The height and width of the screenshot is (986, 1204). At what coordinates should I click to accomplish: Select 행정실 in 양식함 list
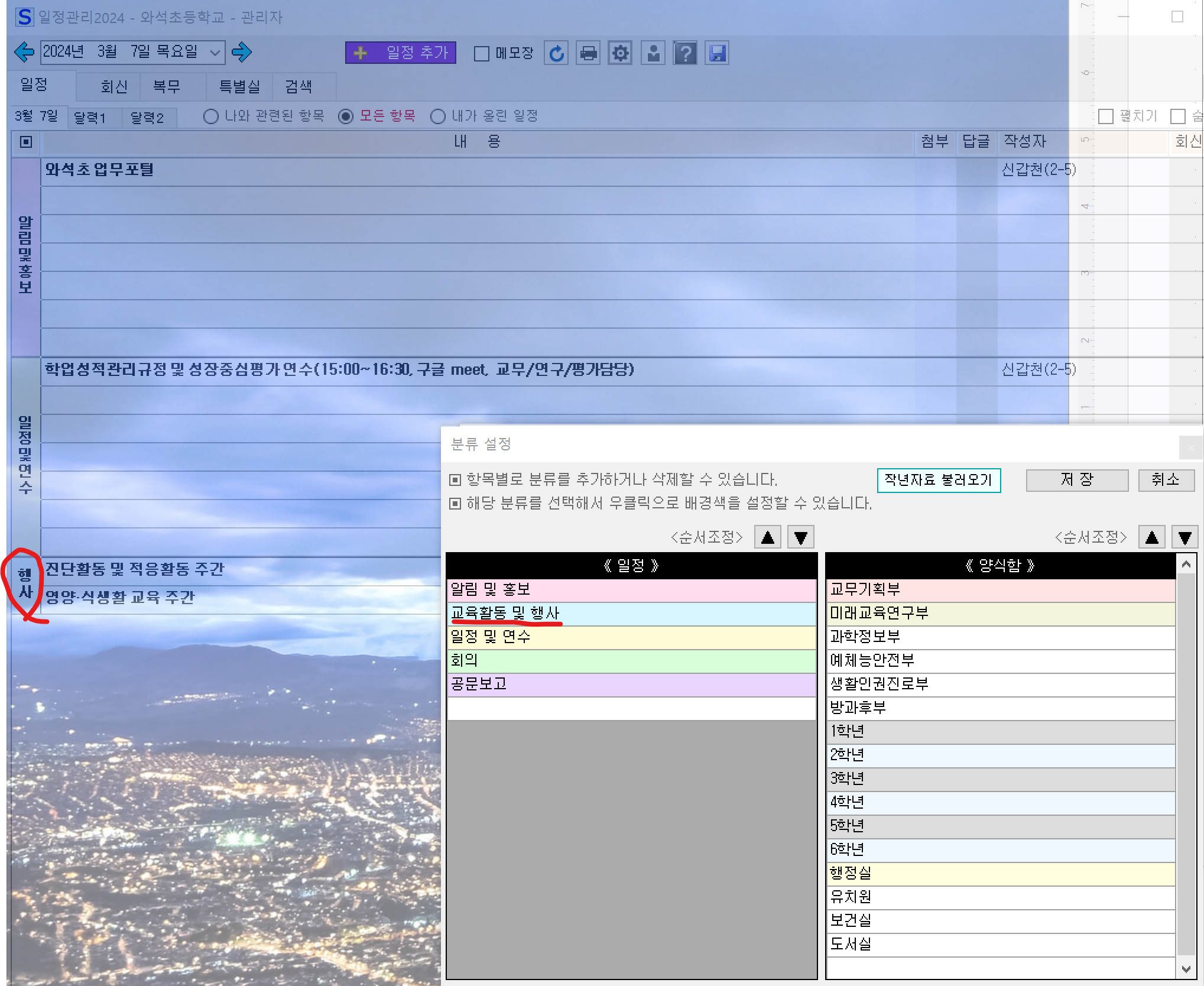tap(1001, 874)
